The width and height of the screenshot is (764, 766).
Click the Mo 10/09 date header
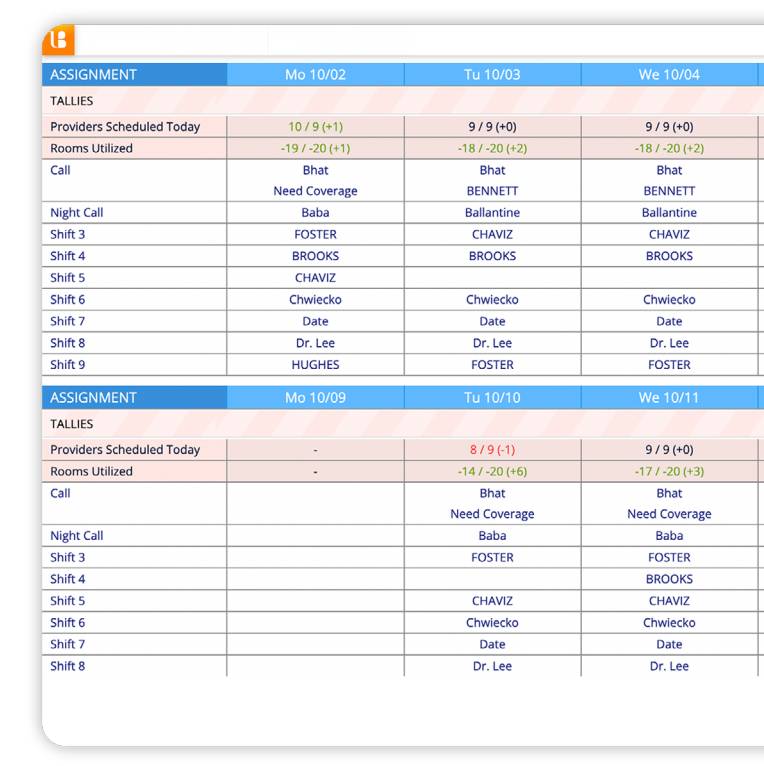[x=315, y=398]
